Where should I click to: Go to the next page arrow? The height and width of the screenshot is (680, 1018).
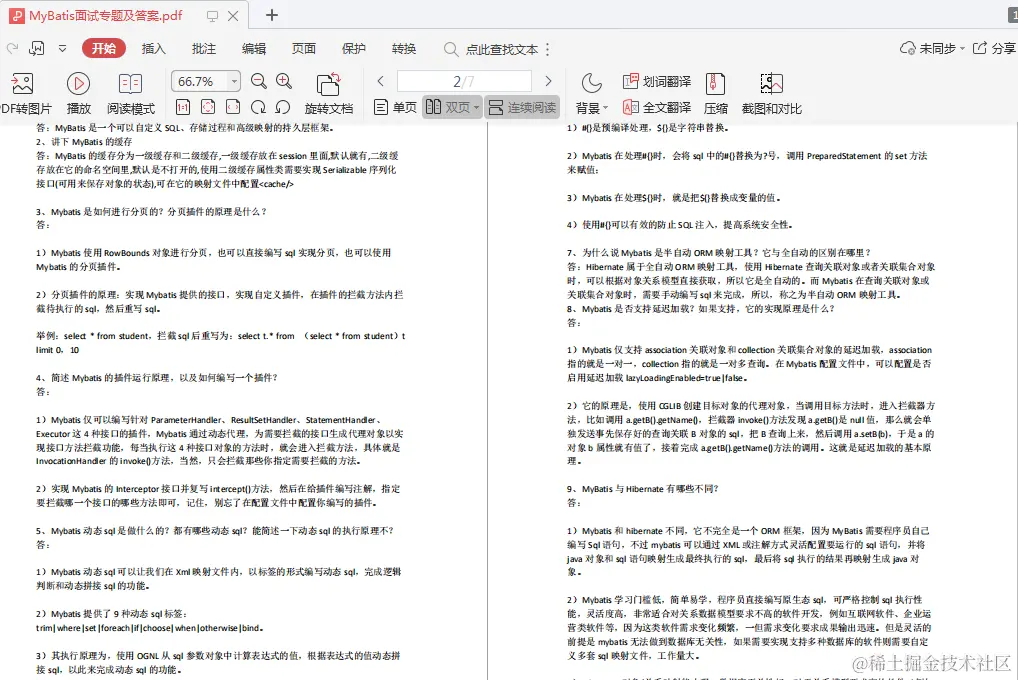[548, 81]
